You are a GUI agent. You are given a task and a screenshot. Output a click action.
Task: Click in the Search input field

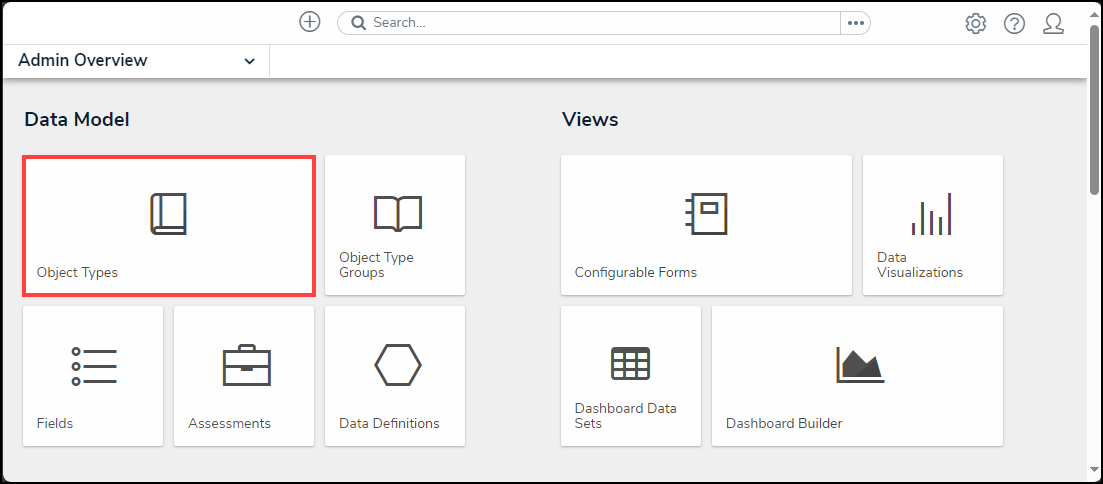point(600,22)
